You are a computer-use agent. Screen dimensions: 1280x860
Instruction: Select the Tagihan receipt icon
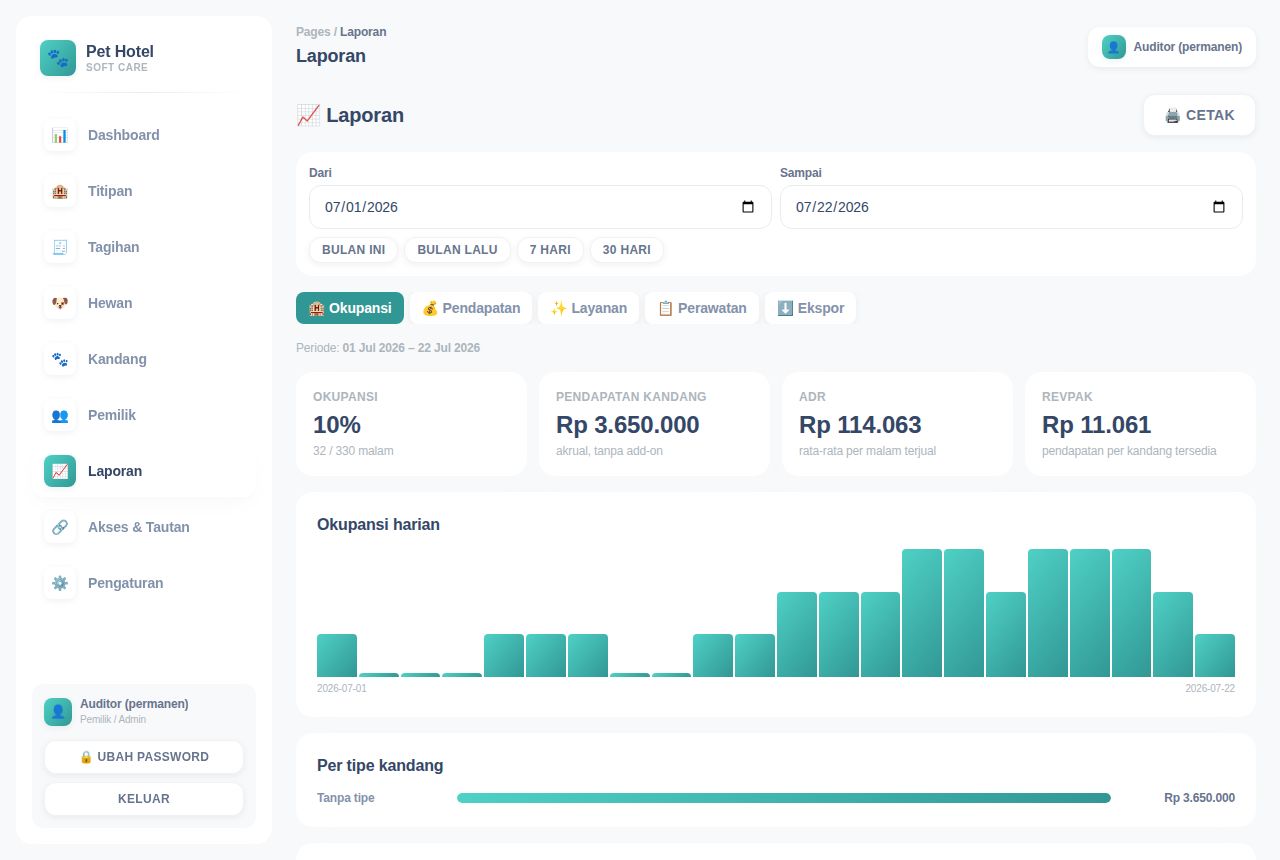pos(60,247)
